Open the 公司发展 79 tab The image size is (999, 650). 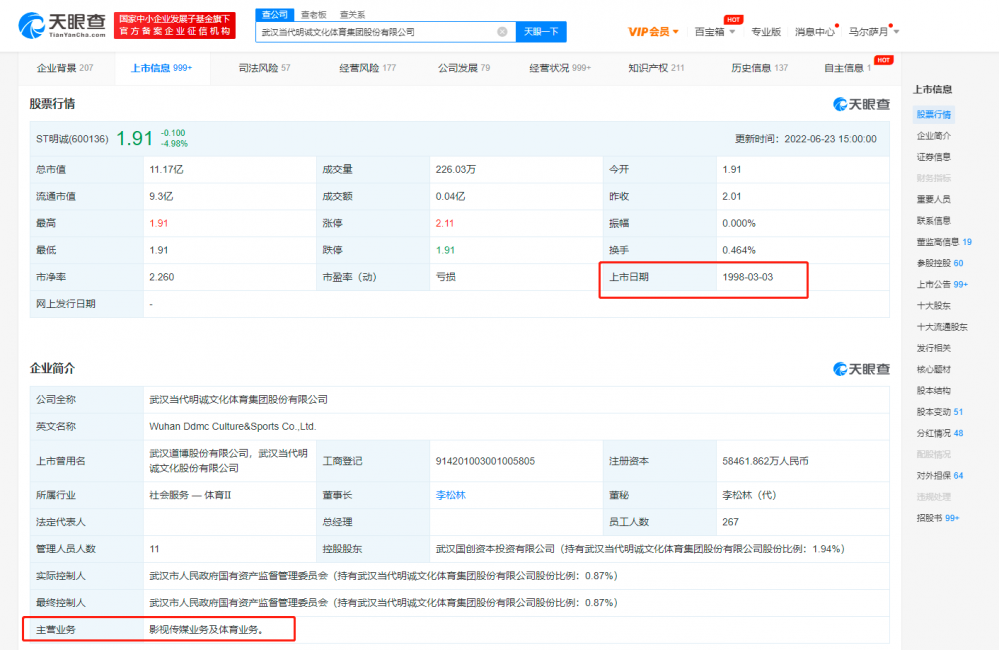(x=464, y=68)
